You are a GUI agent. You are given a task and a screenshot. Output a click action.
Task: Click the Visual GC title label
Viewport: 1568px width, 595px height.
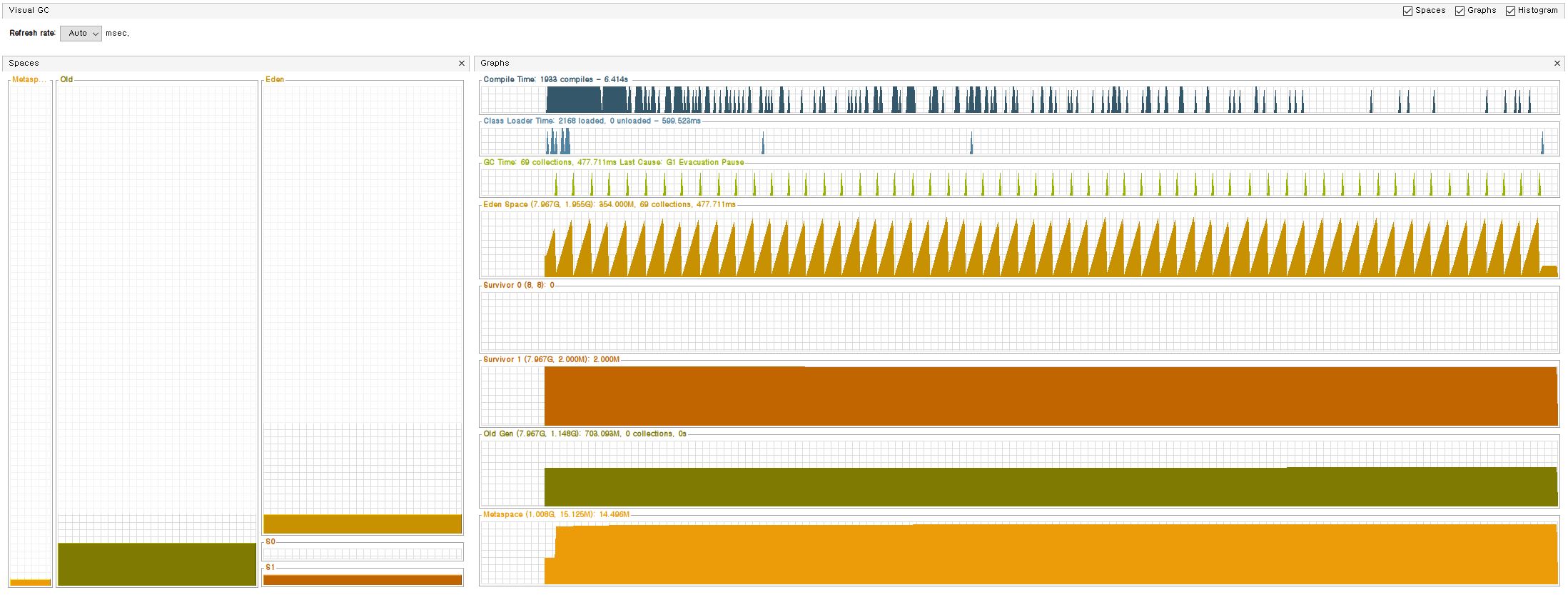click(x=29, y=11)
